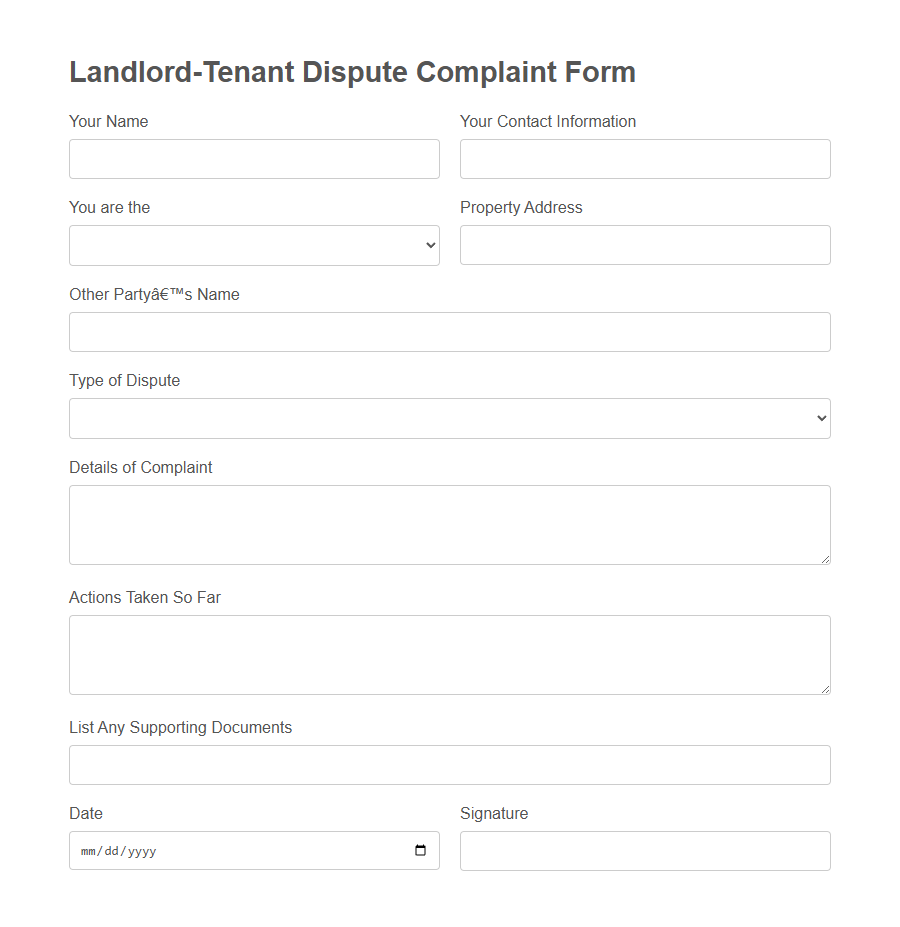
Task: Click inside the Your Name field
Action: pyautogui.click(x=254, y=158)
